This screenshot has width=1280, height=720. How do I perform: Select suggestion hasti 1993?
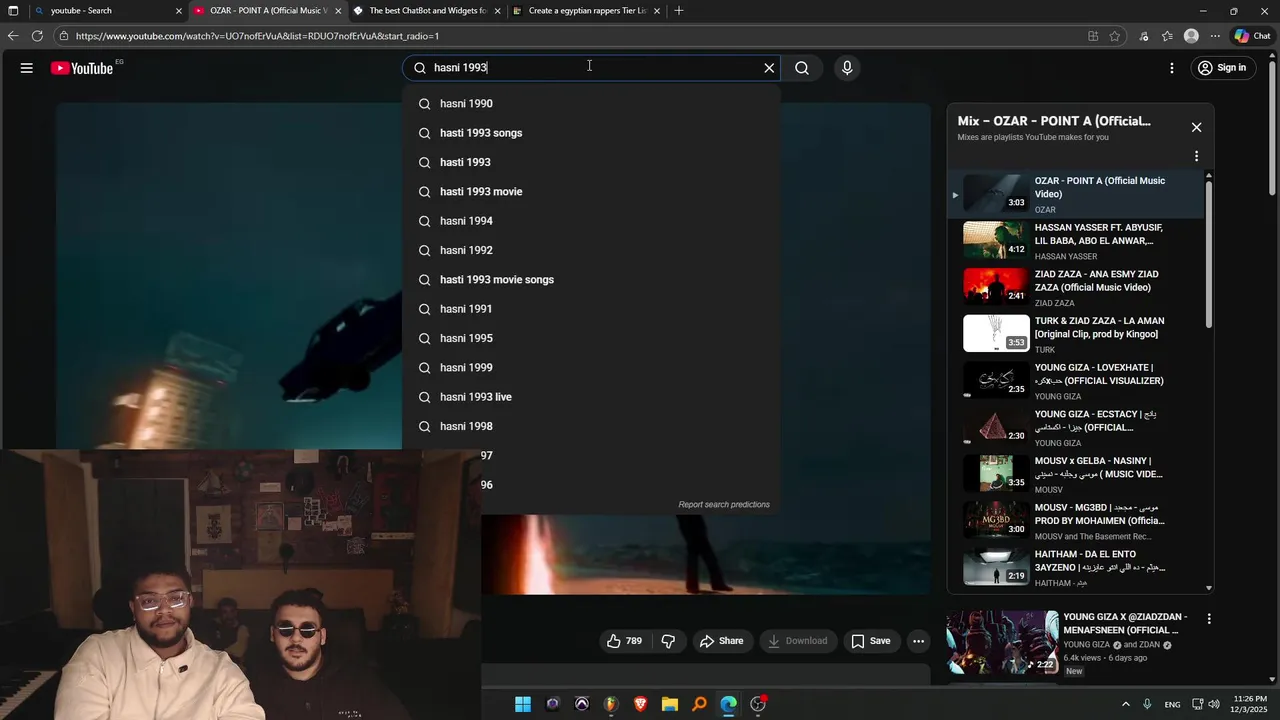point(591,162)
